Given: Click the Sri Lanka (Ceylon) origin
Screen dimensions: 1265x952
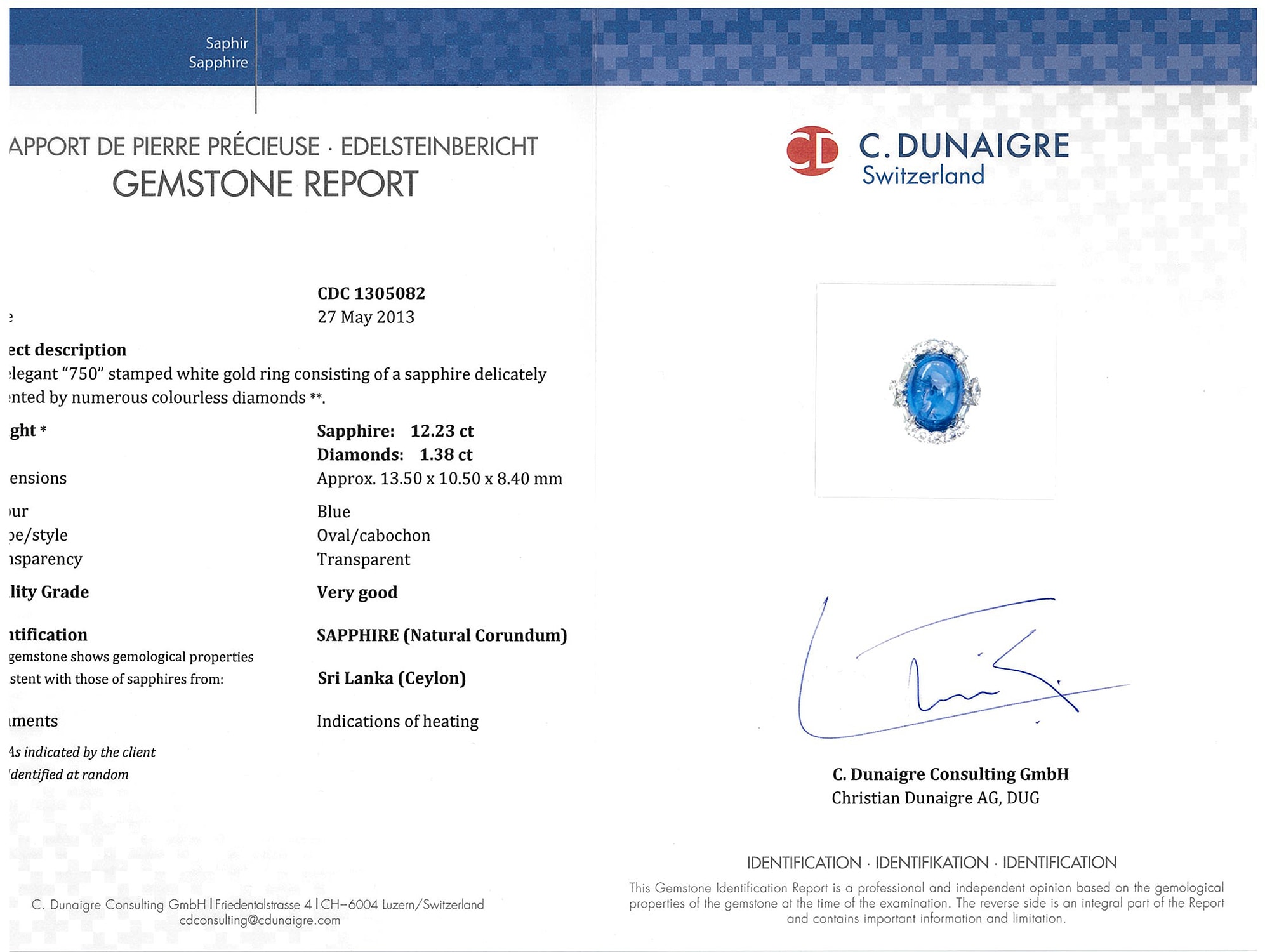Looking at the screenshot, I should pyautogui.click(x=392, y=678).
